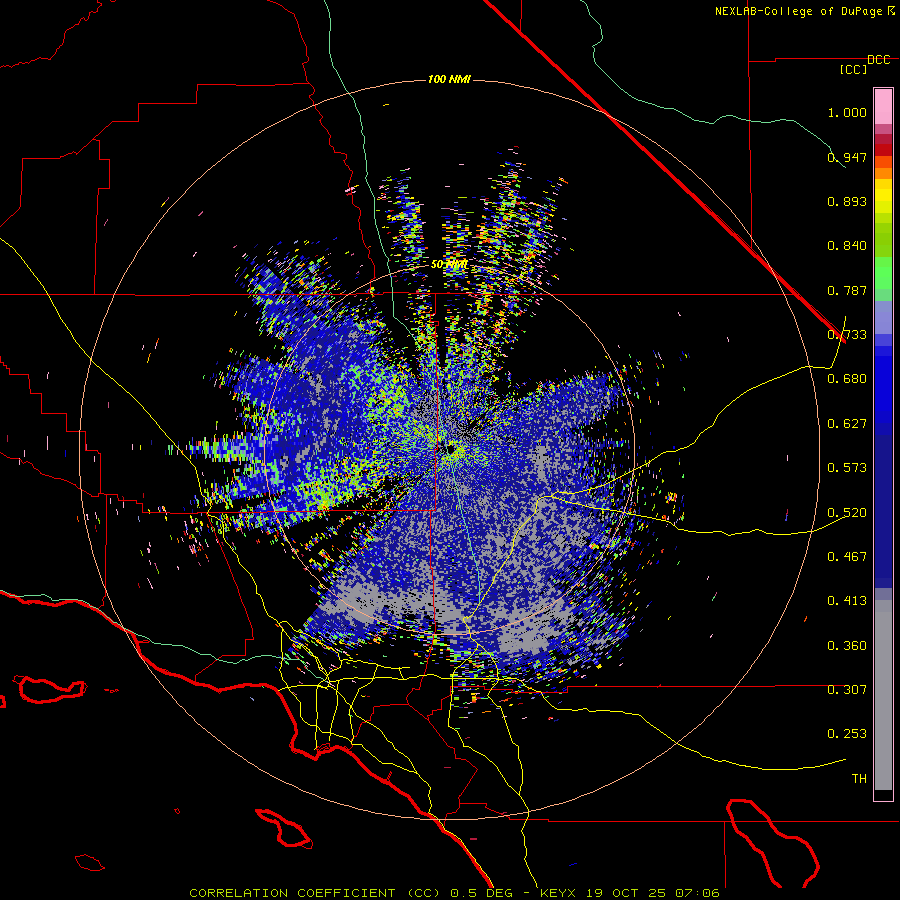Click the bright green segment of the color bar
The width and height of the screenshot is (900, 900).
coord(883,273)
